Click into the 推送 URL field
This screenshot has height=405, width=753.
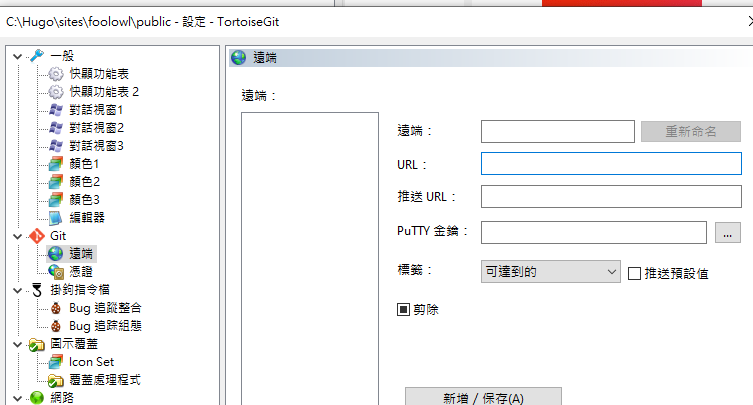click(x=611, y=196)
